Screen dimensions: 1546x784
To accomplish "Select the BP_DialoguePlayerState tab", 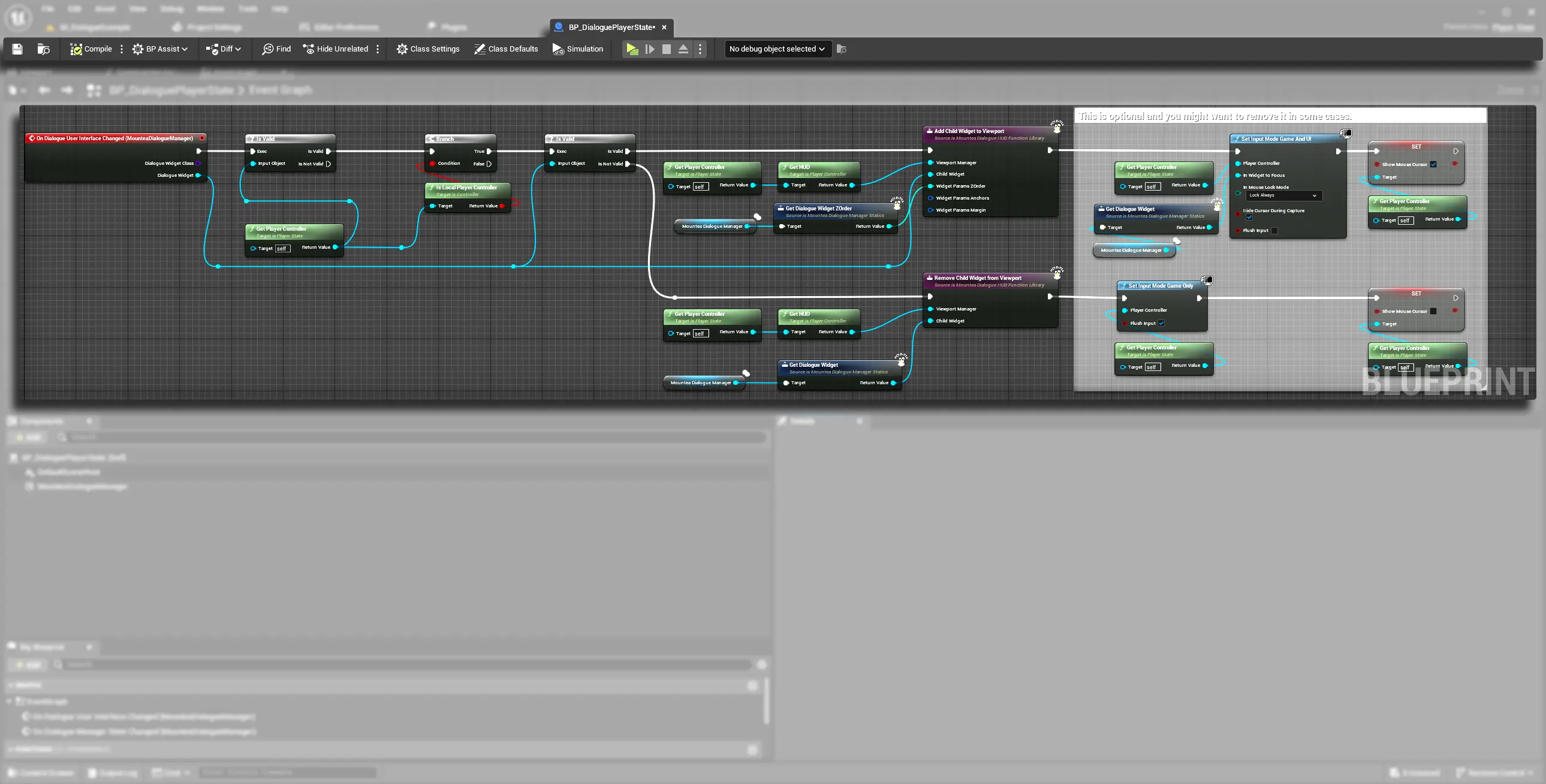I will pos(611,28).
